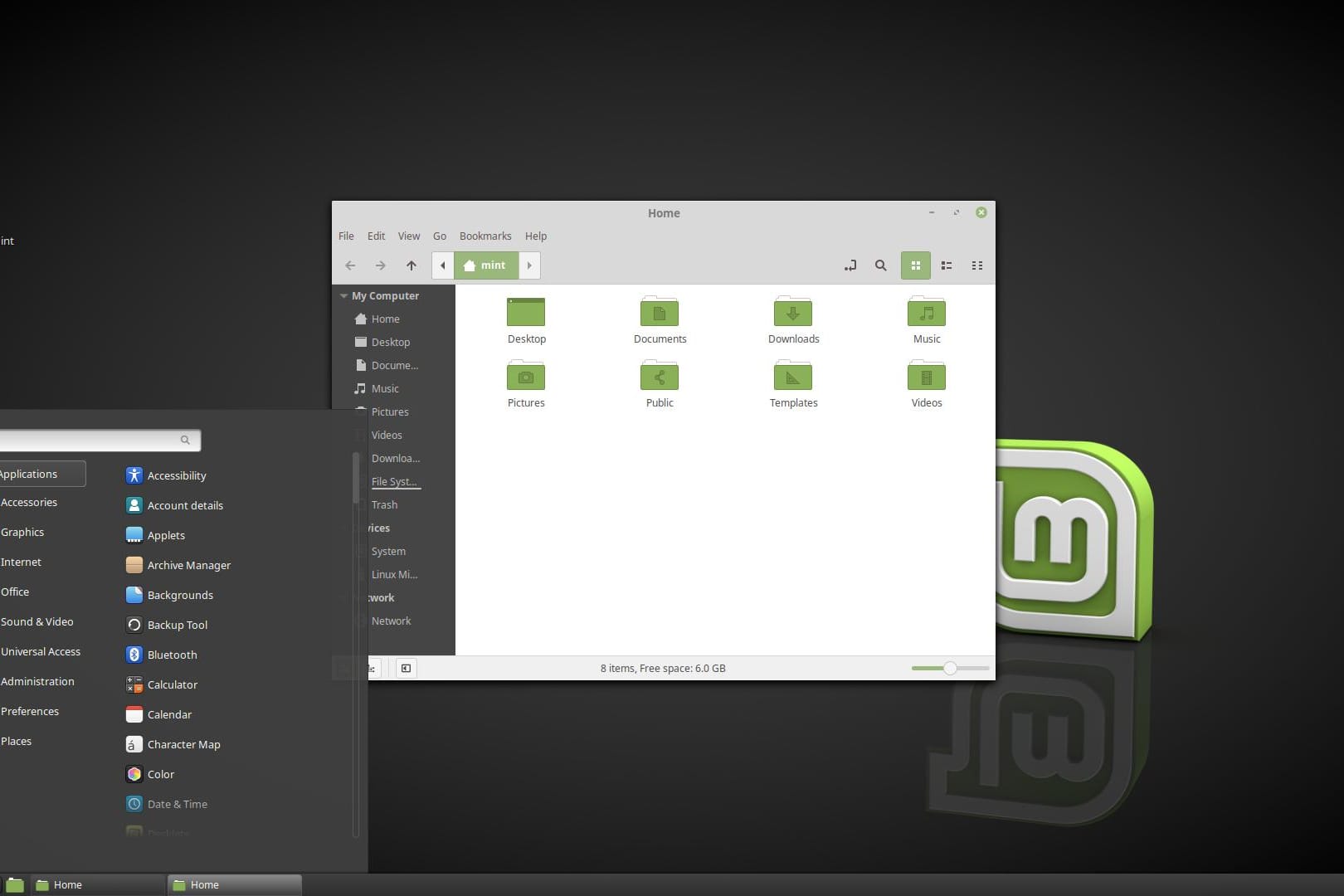Screen dimensions: 1344x896
Task: Select the Internet category
Action: pyautogui.click(x=21, y=562)
